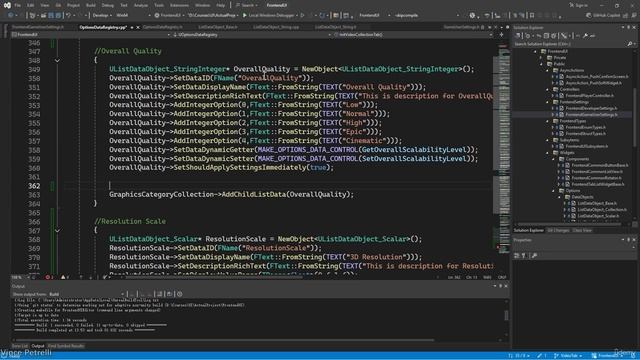
Task: Open the Debug menu
Action: 108,5
